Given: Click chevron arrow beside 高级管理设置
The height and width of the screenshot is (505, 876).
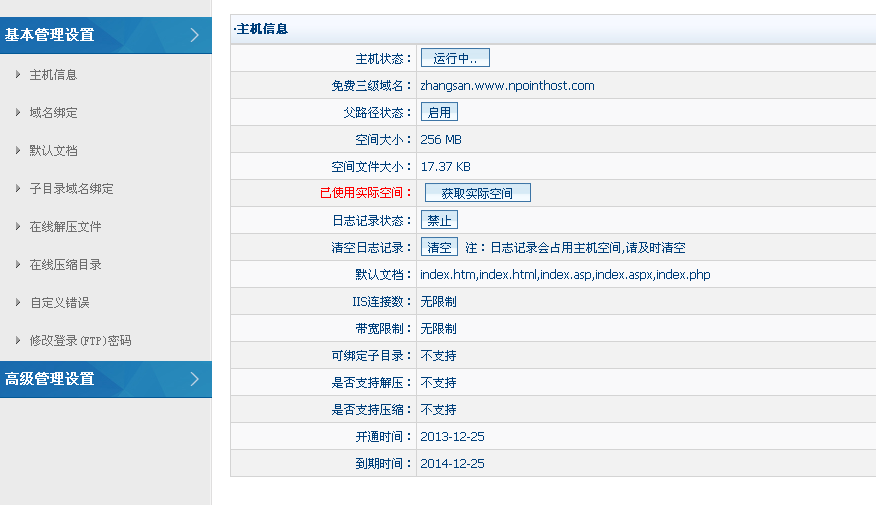Looking at the screenshot, I should tap(194, 379).
